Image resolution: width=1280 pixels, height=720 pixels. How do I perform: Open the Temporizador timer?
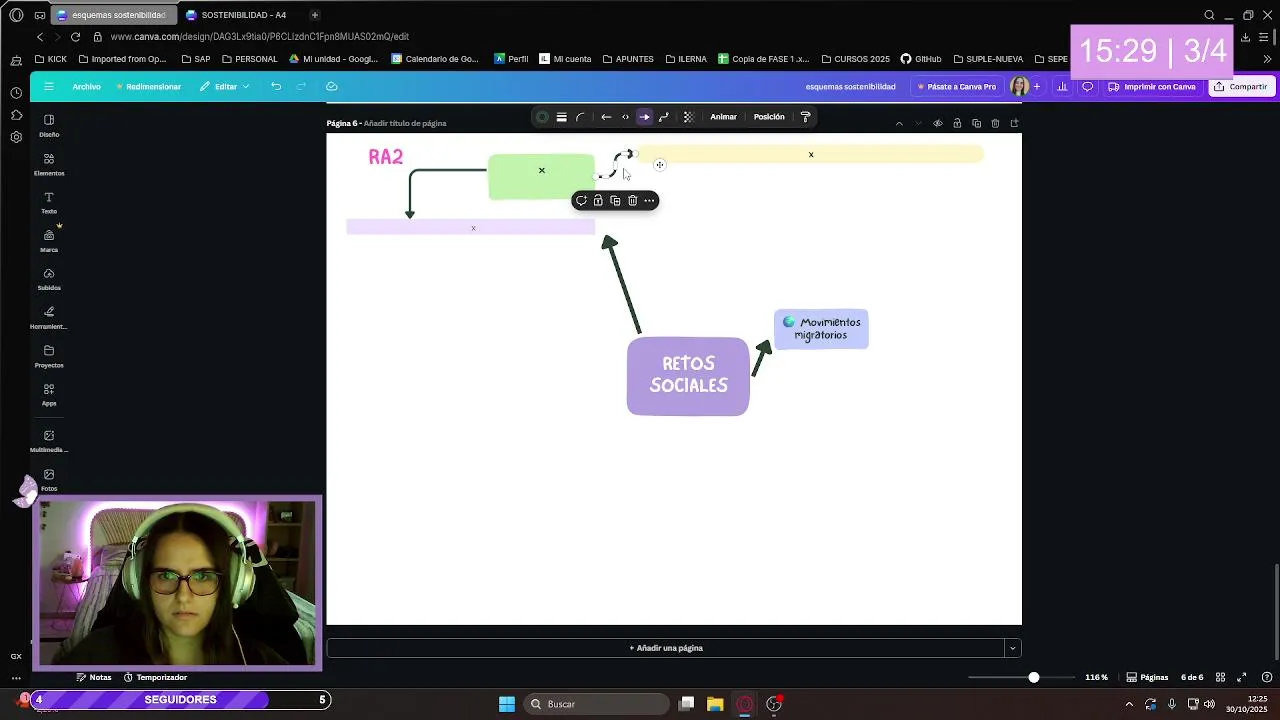click(155, 677)
